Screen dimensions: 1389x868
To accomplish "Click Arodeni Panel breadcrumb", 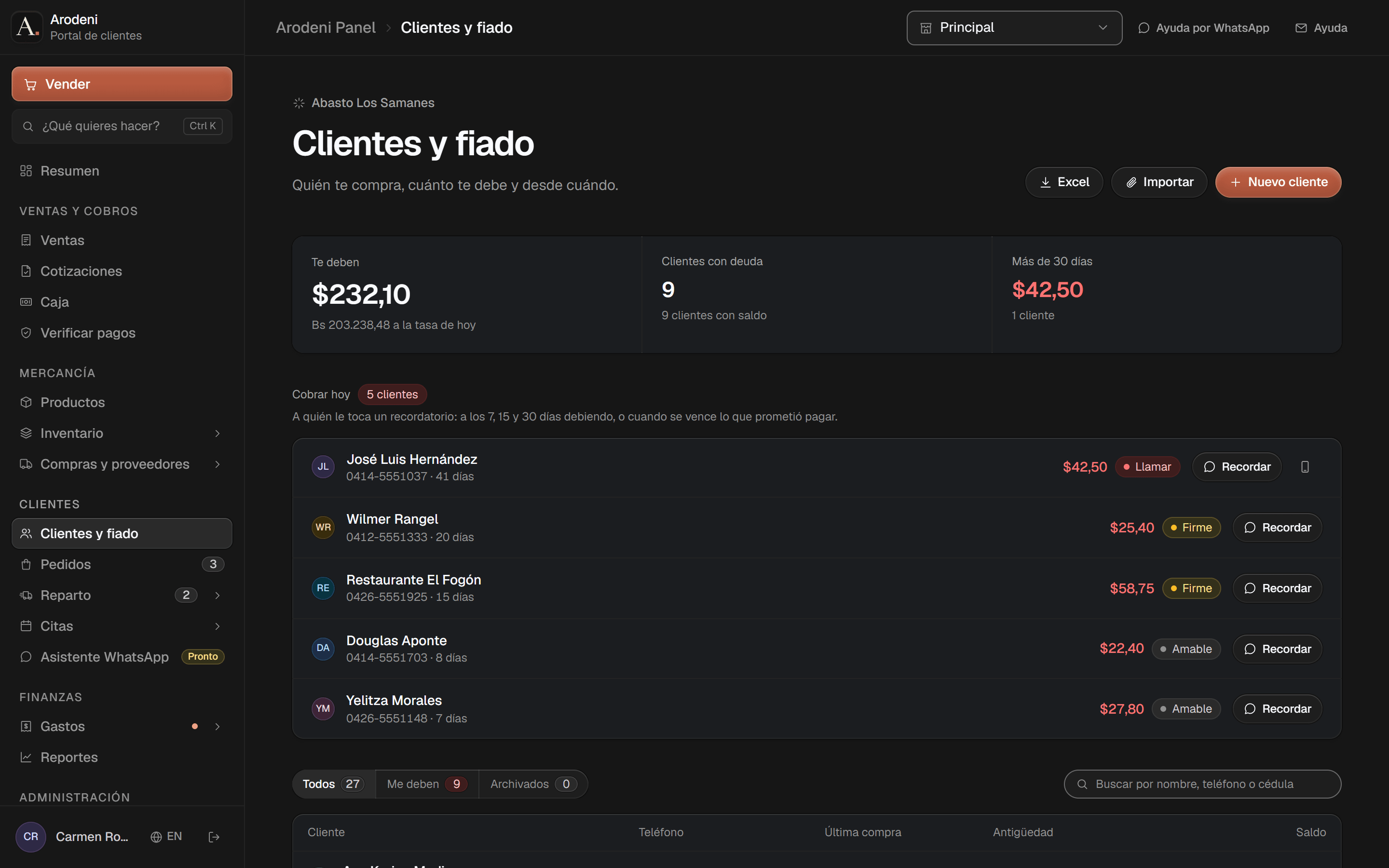I will (326, 27).
